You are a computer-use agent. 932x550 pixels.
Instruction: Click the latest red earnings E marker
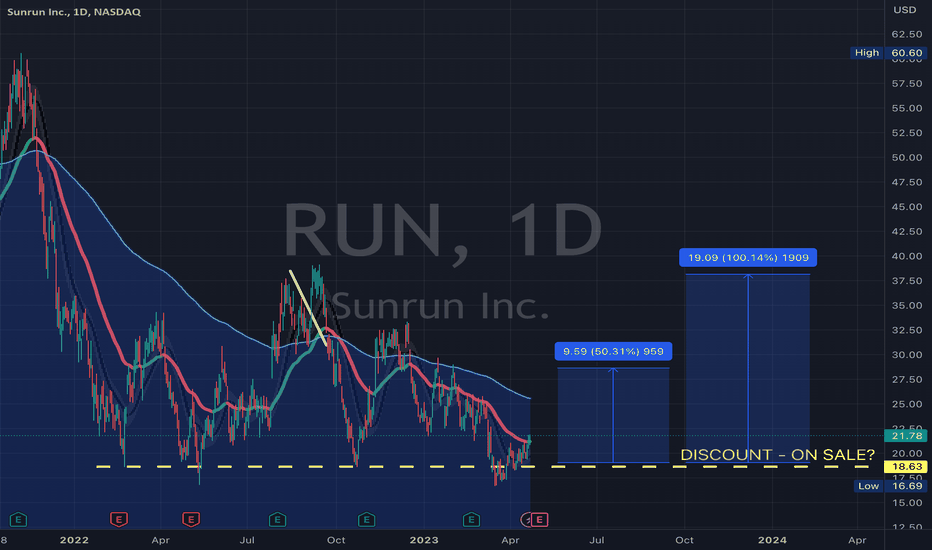[539, 520]
